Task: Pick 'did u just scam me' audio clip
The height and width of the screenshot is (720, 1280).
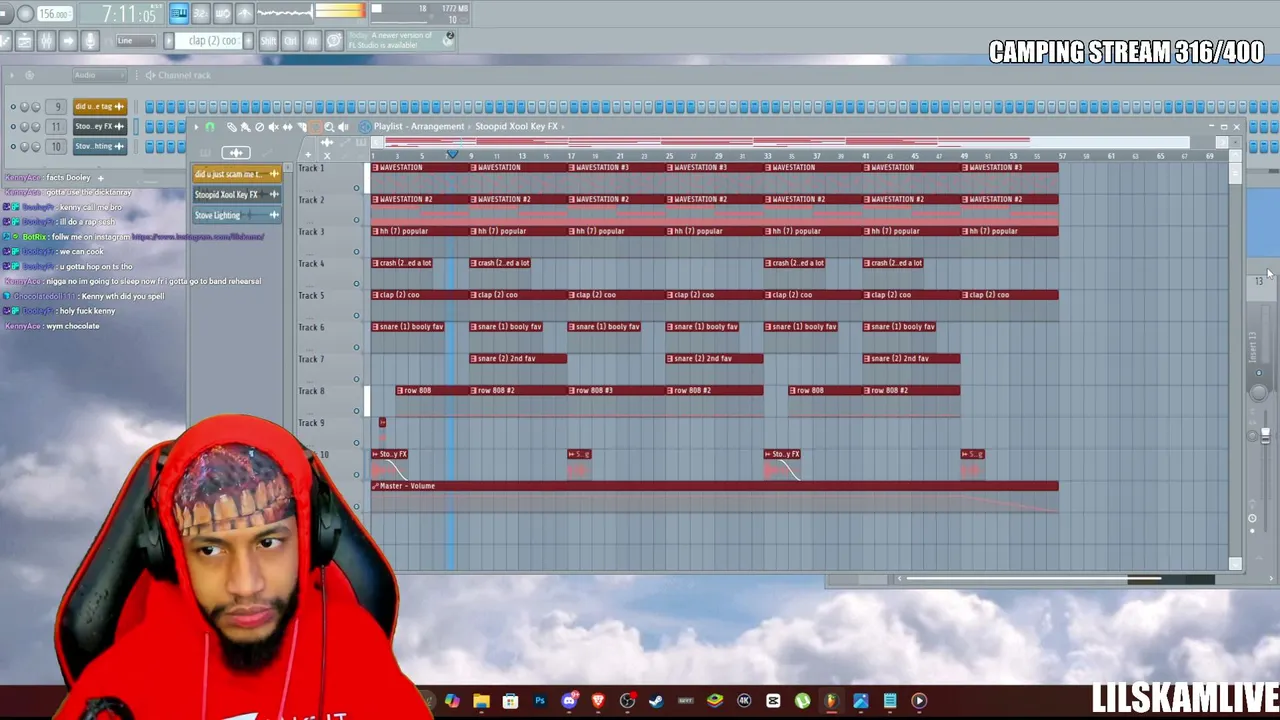Action: click(237, 174)
